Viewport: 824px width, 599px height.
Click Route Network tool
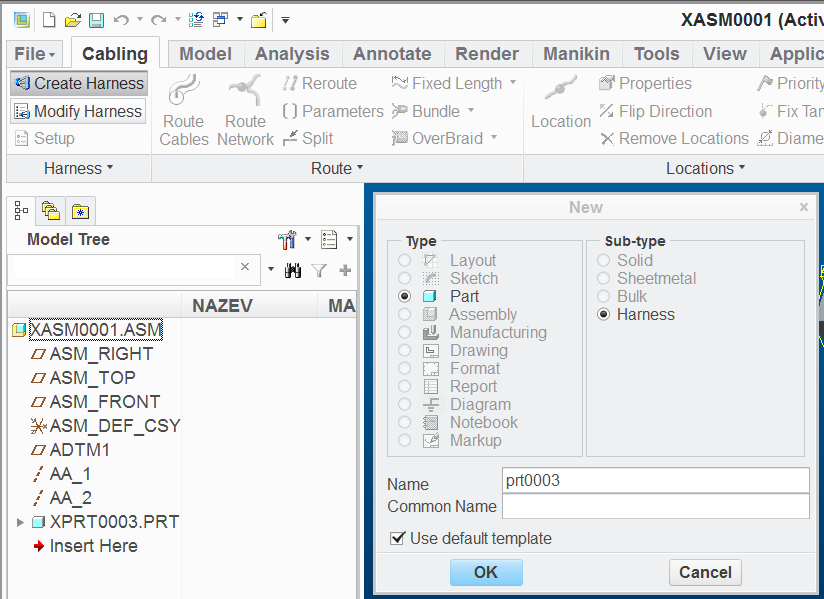[x=245, y=111]
